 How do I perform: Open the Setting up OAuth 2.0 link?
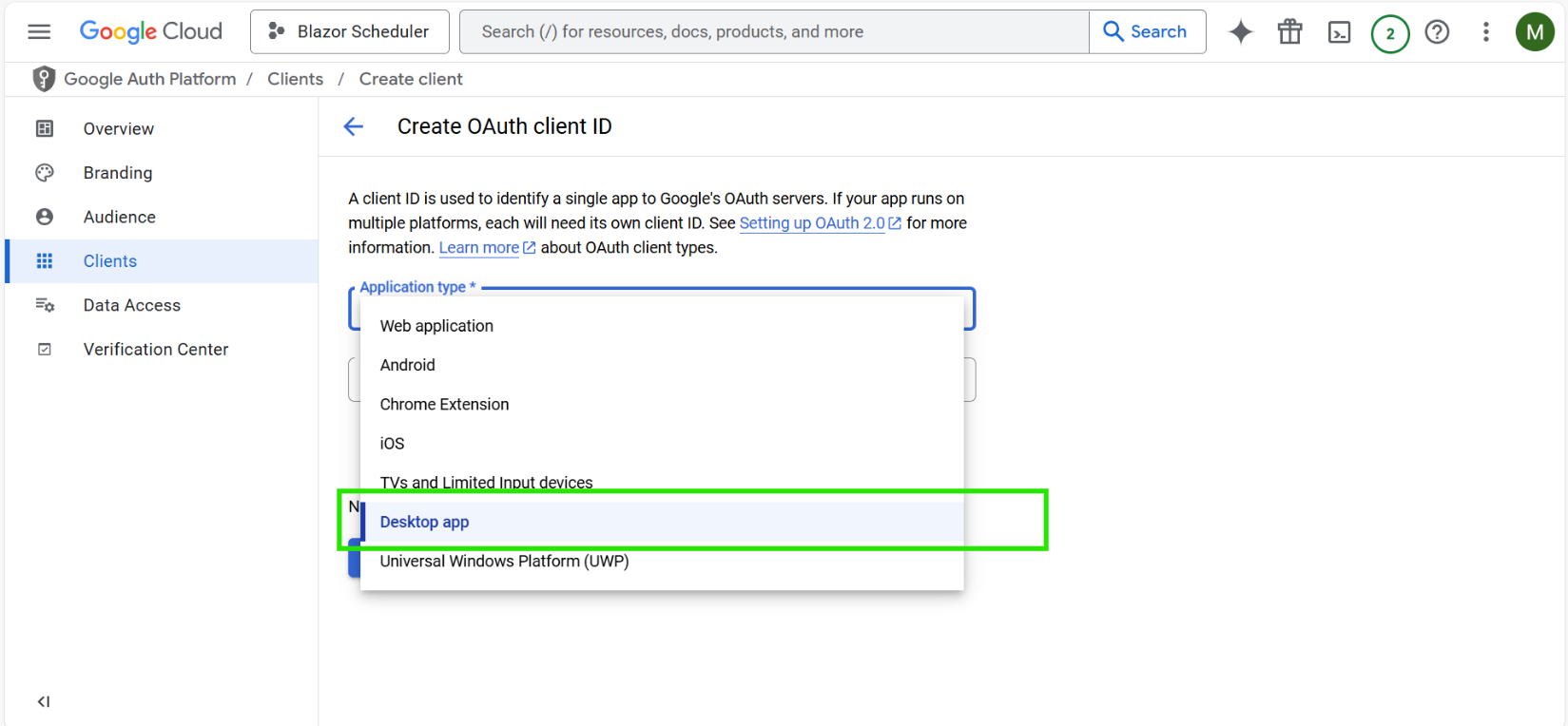pos(821,223)
